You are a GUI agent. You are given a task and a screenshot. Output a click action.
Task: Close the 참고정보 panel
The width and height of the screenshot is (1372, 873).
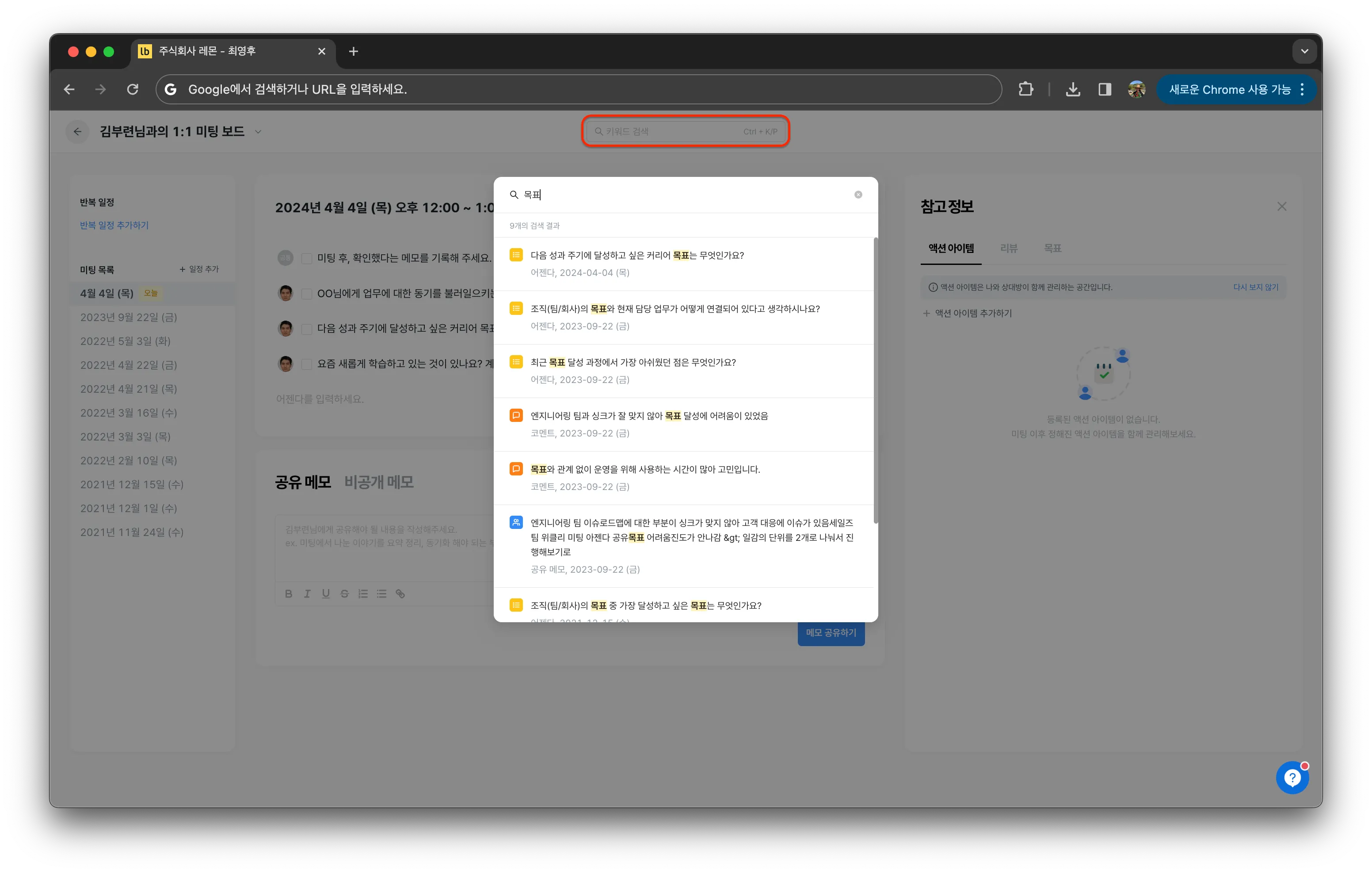pyautogui.click(x=1282, y=207)
